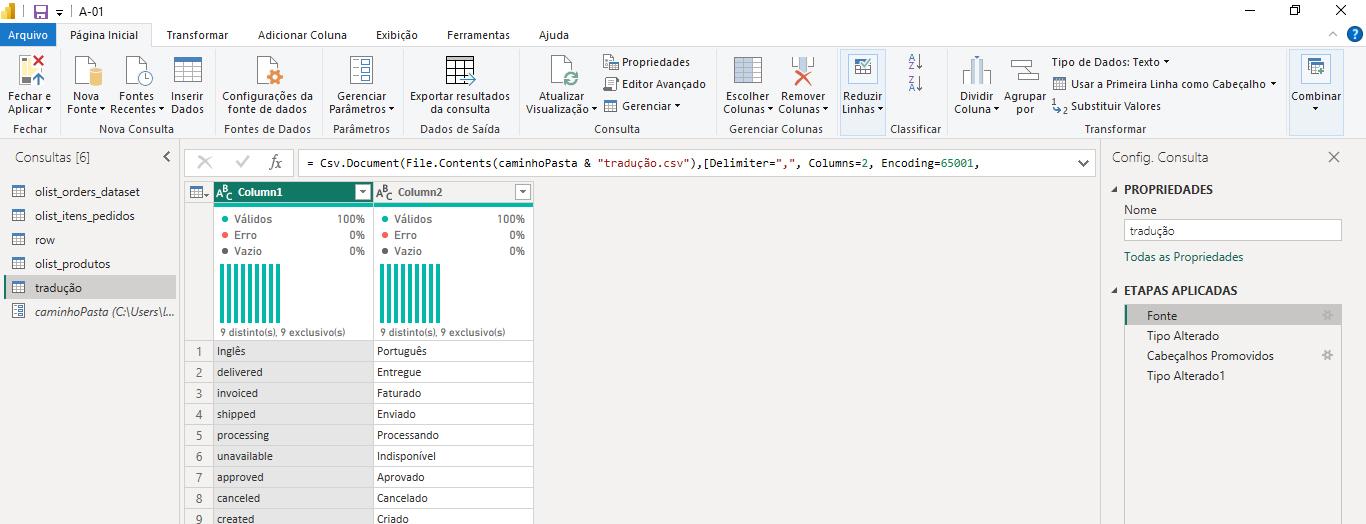This screenshot has height=524, width=1366.
Task: Select caminhoPasta parameter query
Action: coord(90,312)
